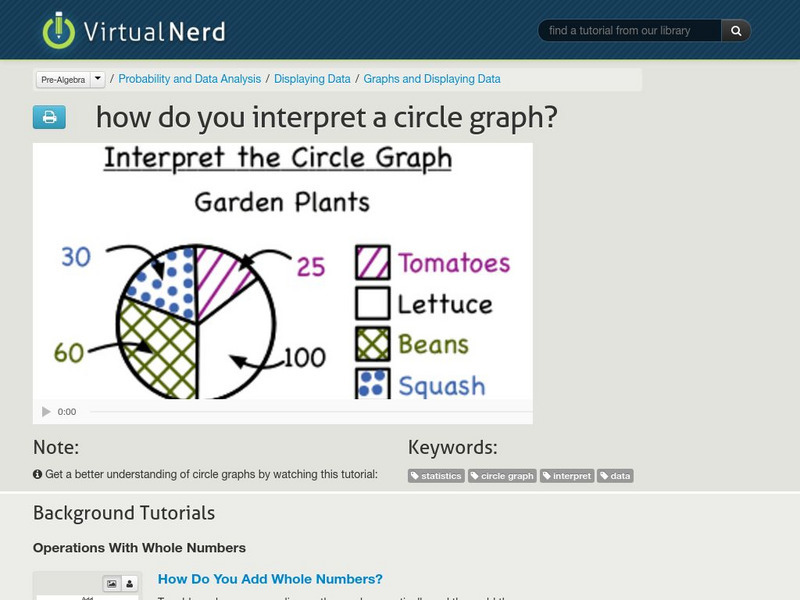Viewport: 800px width, 600px height.
Task: Click the image view icon on tutorial thumbnail
Action: tap(113, 584)
